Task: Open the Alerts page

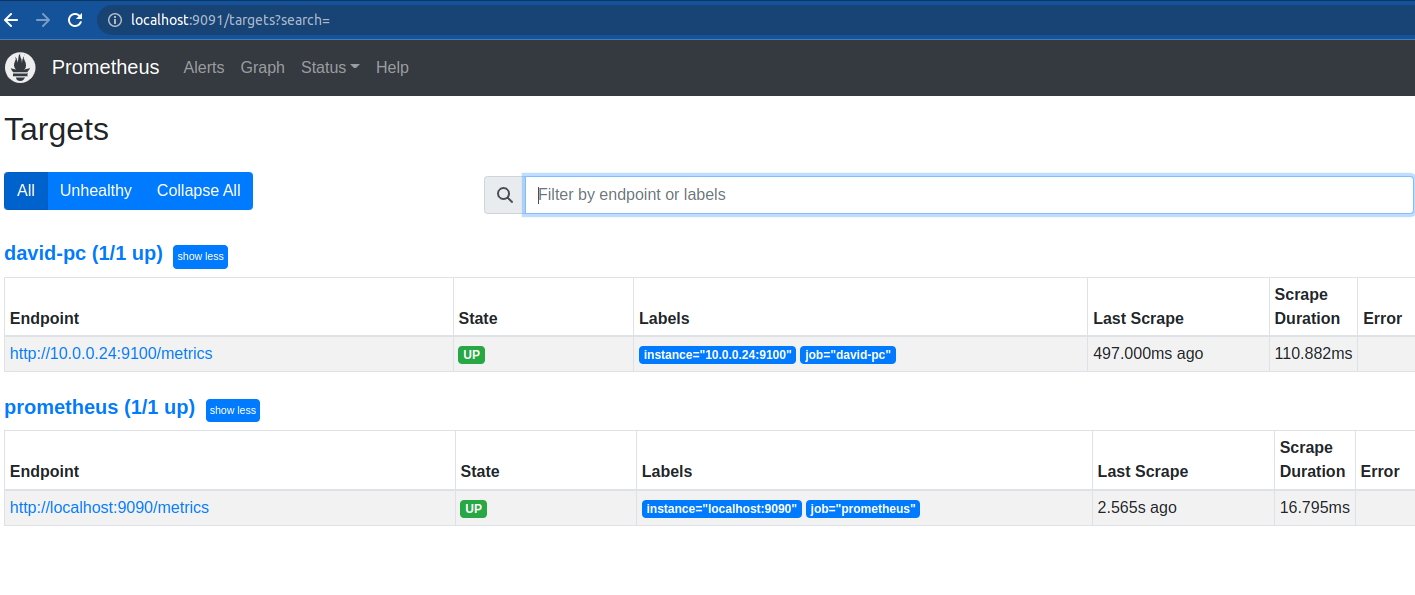Action: click(x=204, y=68)
